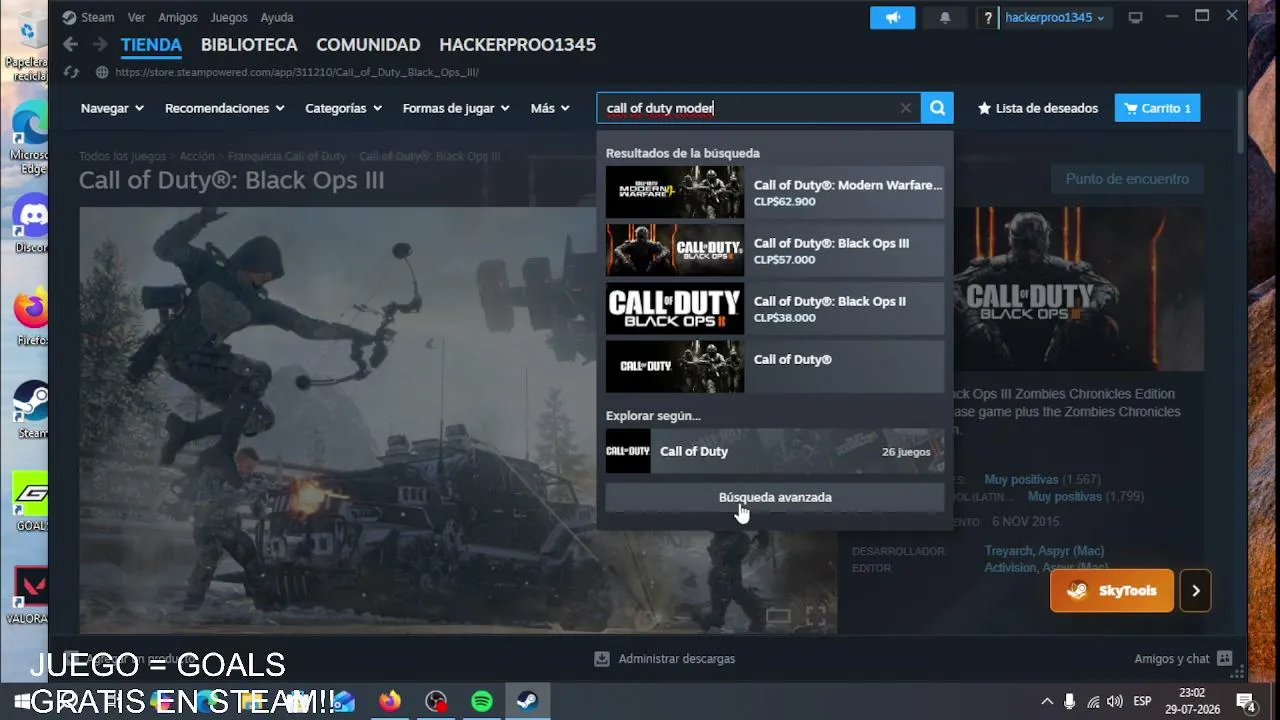Switch the ESP keyboard language indicator

tap(1142, 701)
